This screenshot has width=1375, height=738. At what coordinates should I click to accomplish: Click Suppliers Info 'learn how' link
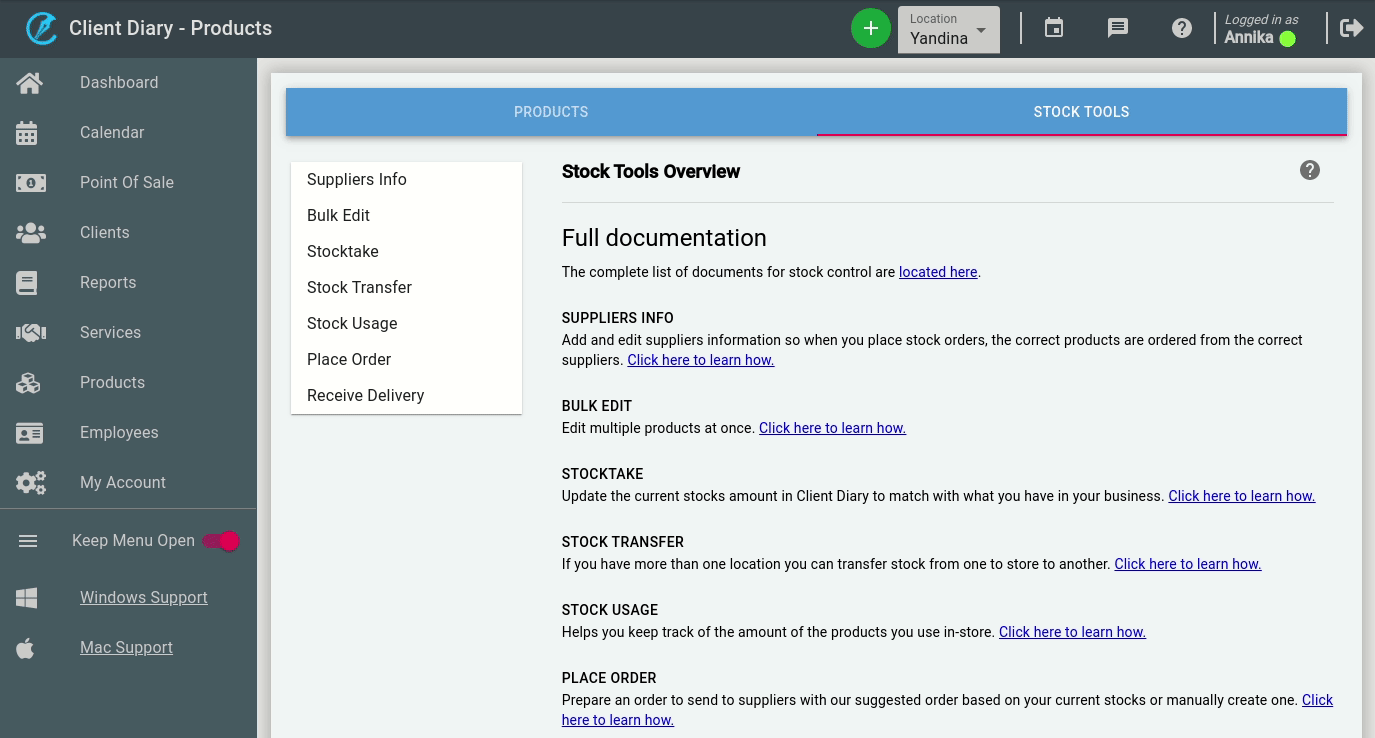pos(701,360)
